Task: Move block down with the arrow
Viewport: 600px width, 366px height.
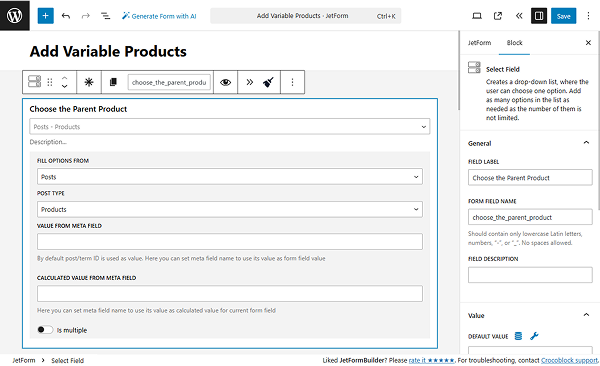Action: click(x=64, y=86)
